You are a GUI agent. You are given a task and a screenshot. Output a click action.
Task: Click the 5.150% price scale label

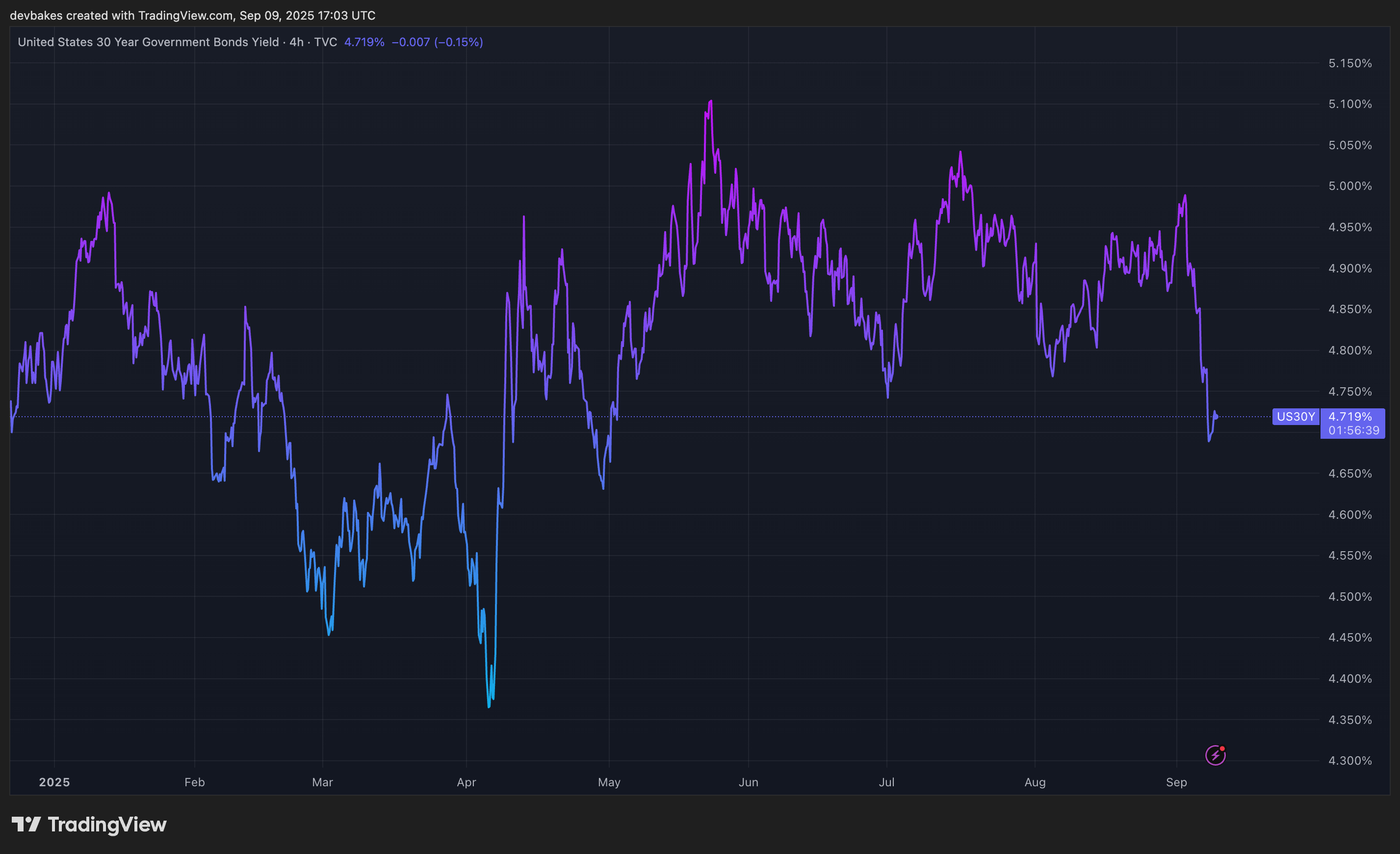pyautogui.click(x=1350, y=63)
